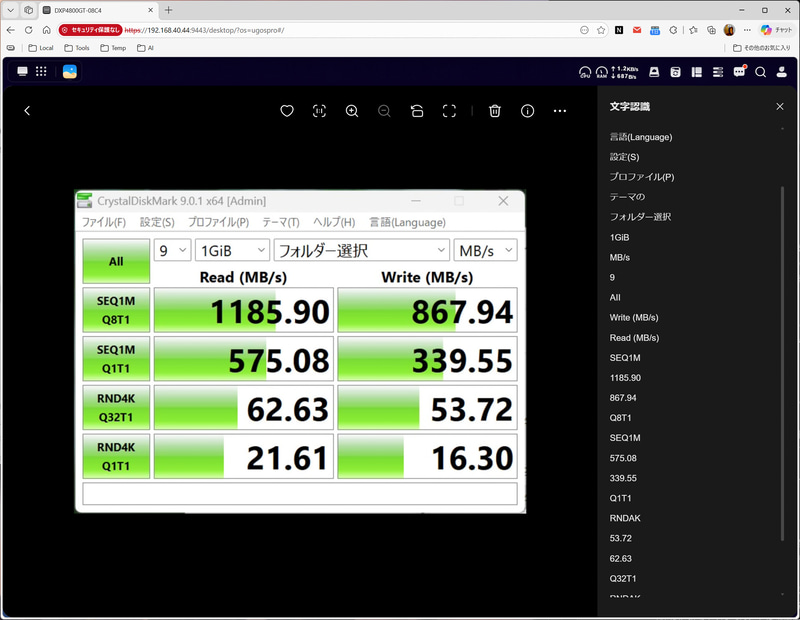This screenshot has width=800, height=620.
Task: Open the backup task icon beside the drive
Action: tap(675, 72)
